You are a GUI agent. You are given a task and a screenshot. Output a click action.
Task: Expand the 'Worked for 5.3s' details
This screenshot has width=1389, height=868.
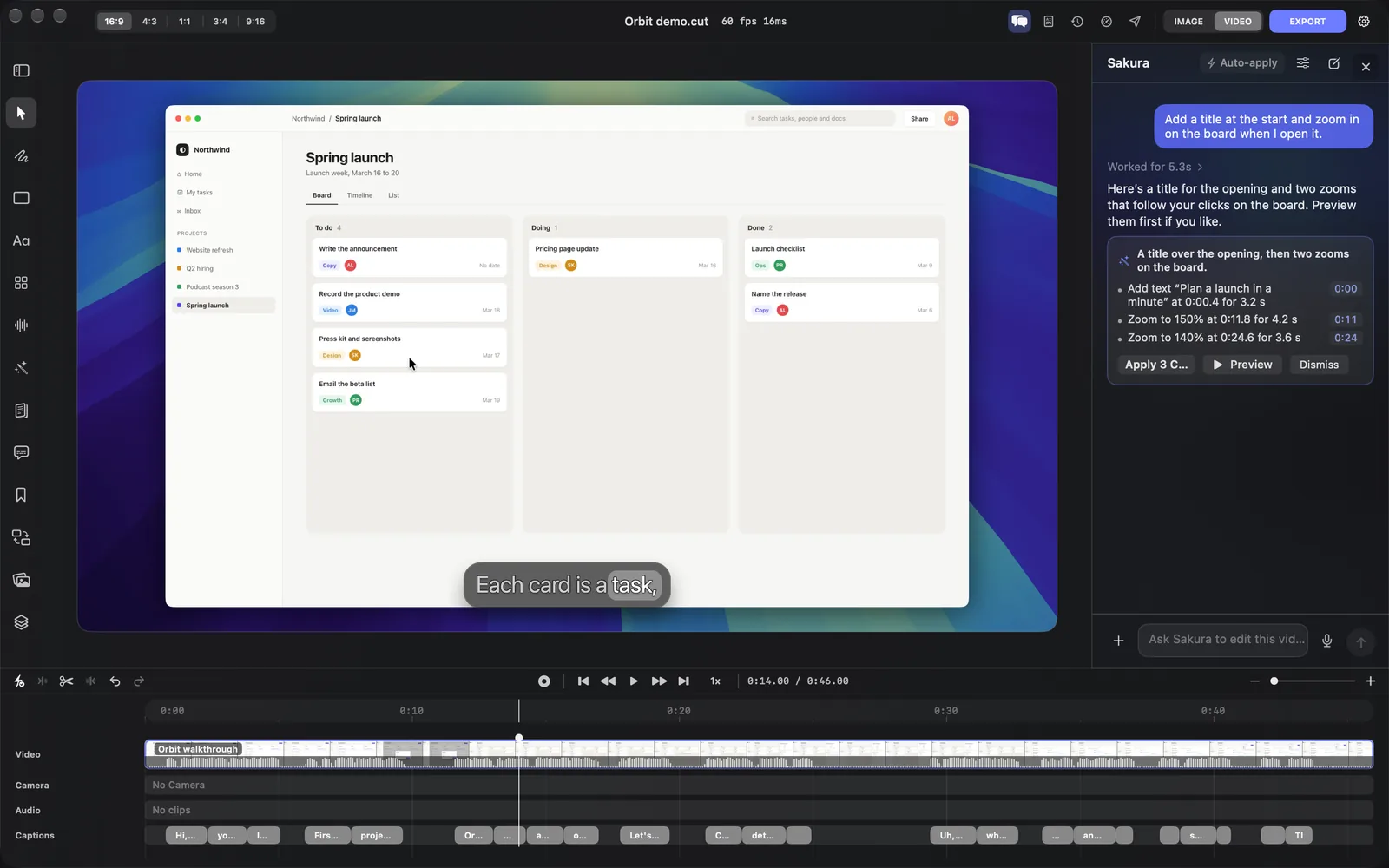point(1155,167)
